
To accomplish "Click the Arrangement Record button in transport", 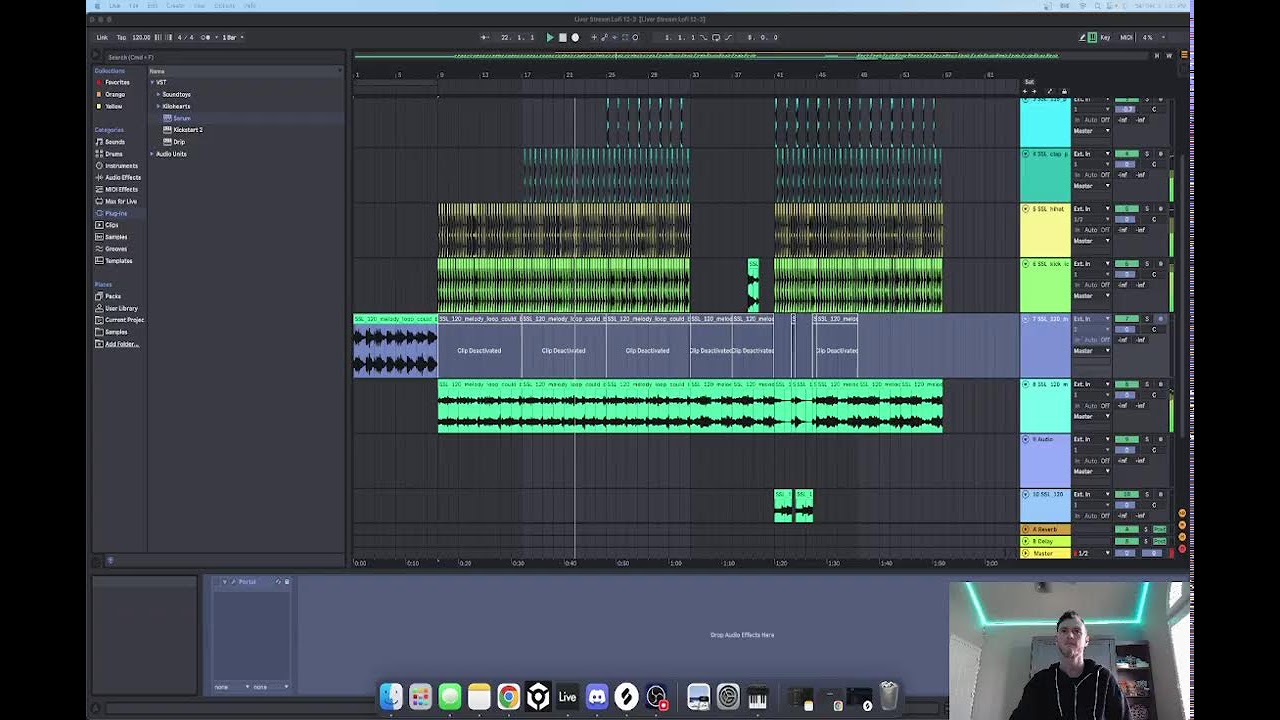I will pyautogui.click(x=575, y=37).
